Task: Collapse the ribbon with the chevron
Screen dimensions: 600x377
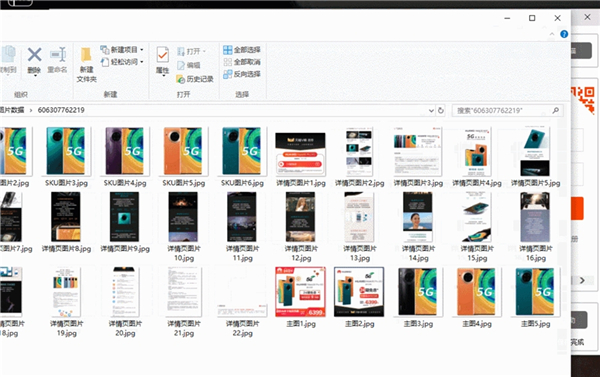Action: (x=552, y=34)
